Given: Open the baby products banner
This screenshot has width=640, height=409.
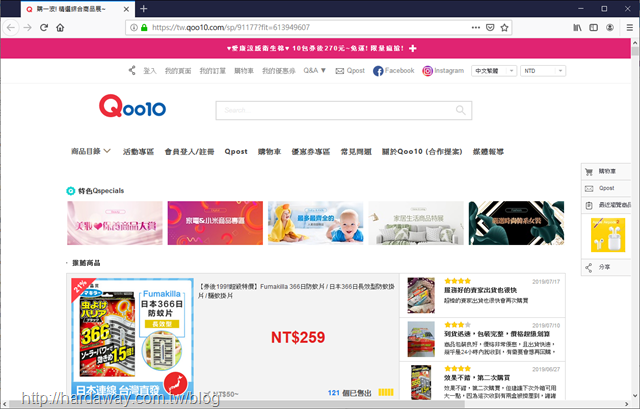Looking at the screenshot, I should (x=316, y=223).
